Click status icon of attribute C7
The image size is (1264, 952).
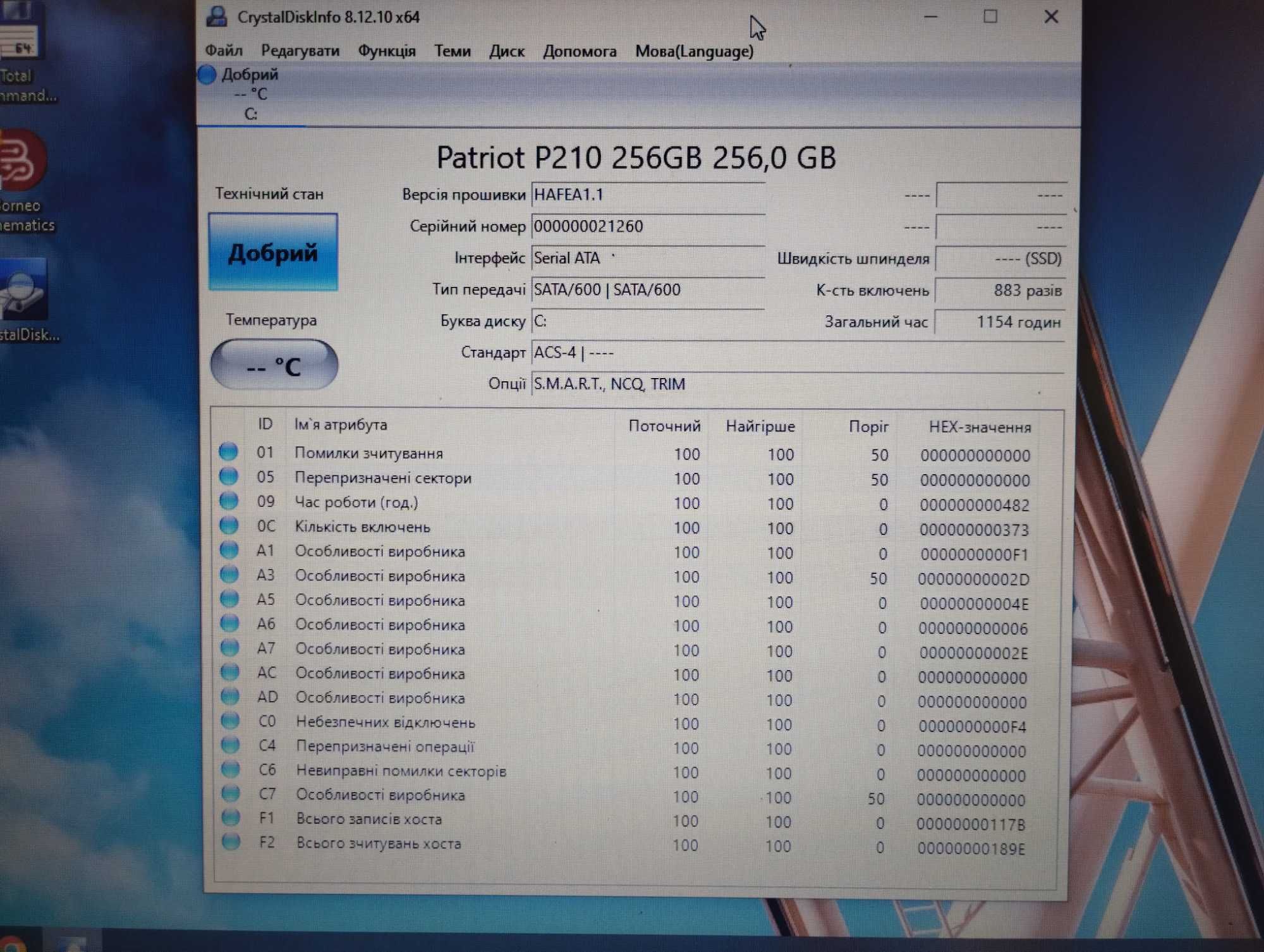[231, 793]
